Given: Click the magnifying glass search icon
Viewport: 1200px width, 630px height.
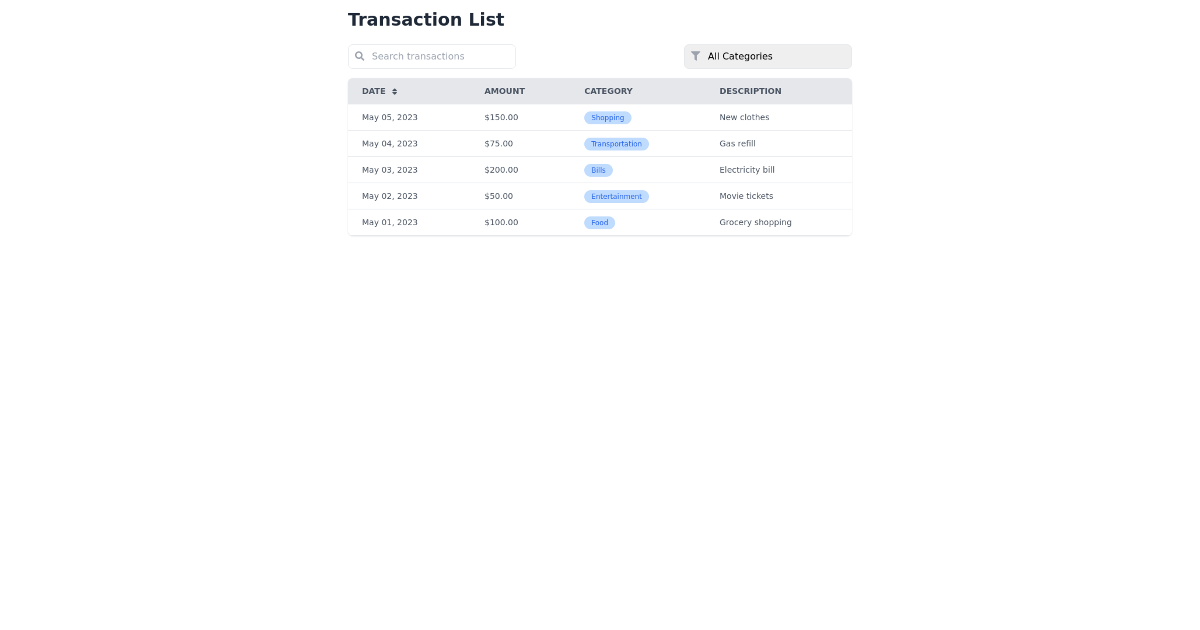Looking at the screenshot, I should (360, 56).
